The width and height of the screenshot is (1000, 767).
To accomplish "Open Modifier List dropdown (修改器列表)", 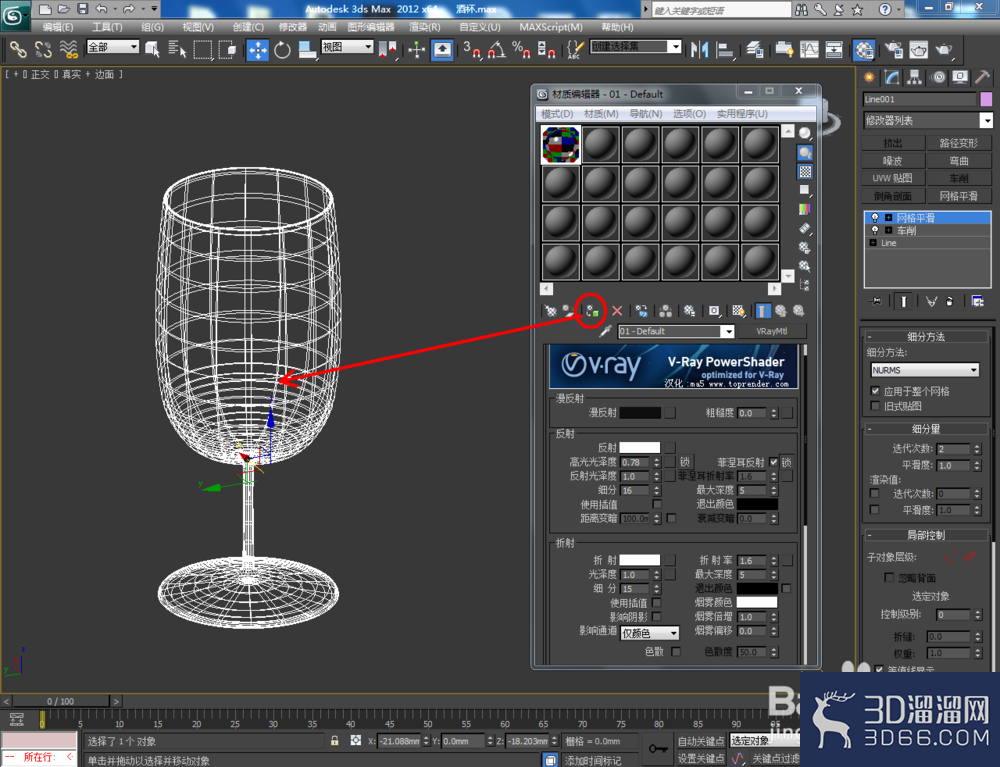I will (928, 120).
